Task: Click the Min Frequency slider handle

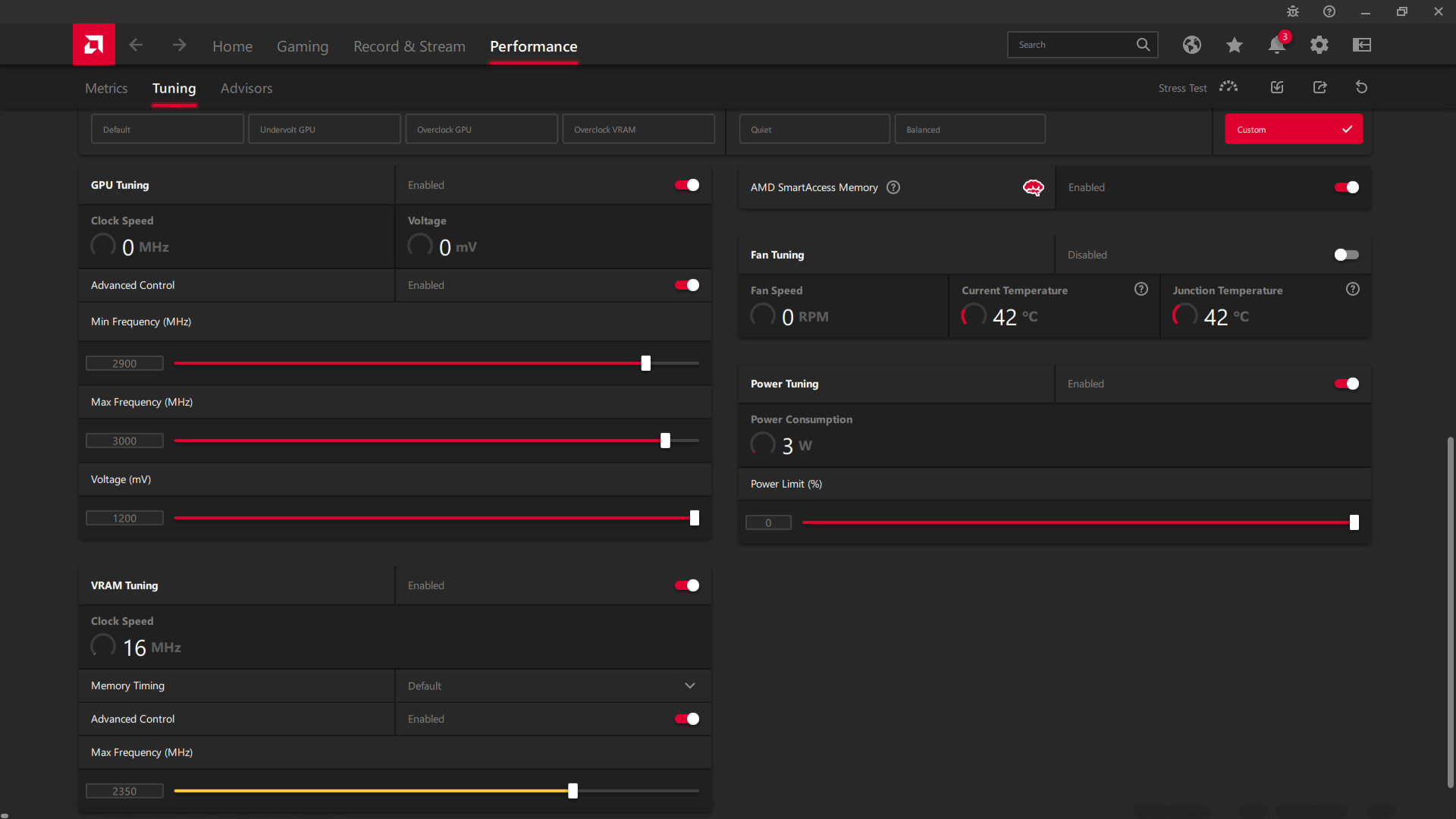Action: tap(646, 363)
